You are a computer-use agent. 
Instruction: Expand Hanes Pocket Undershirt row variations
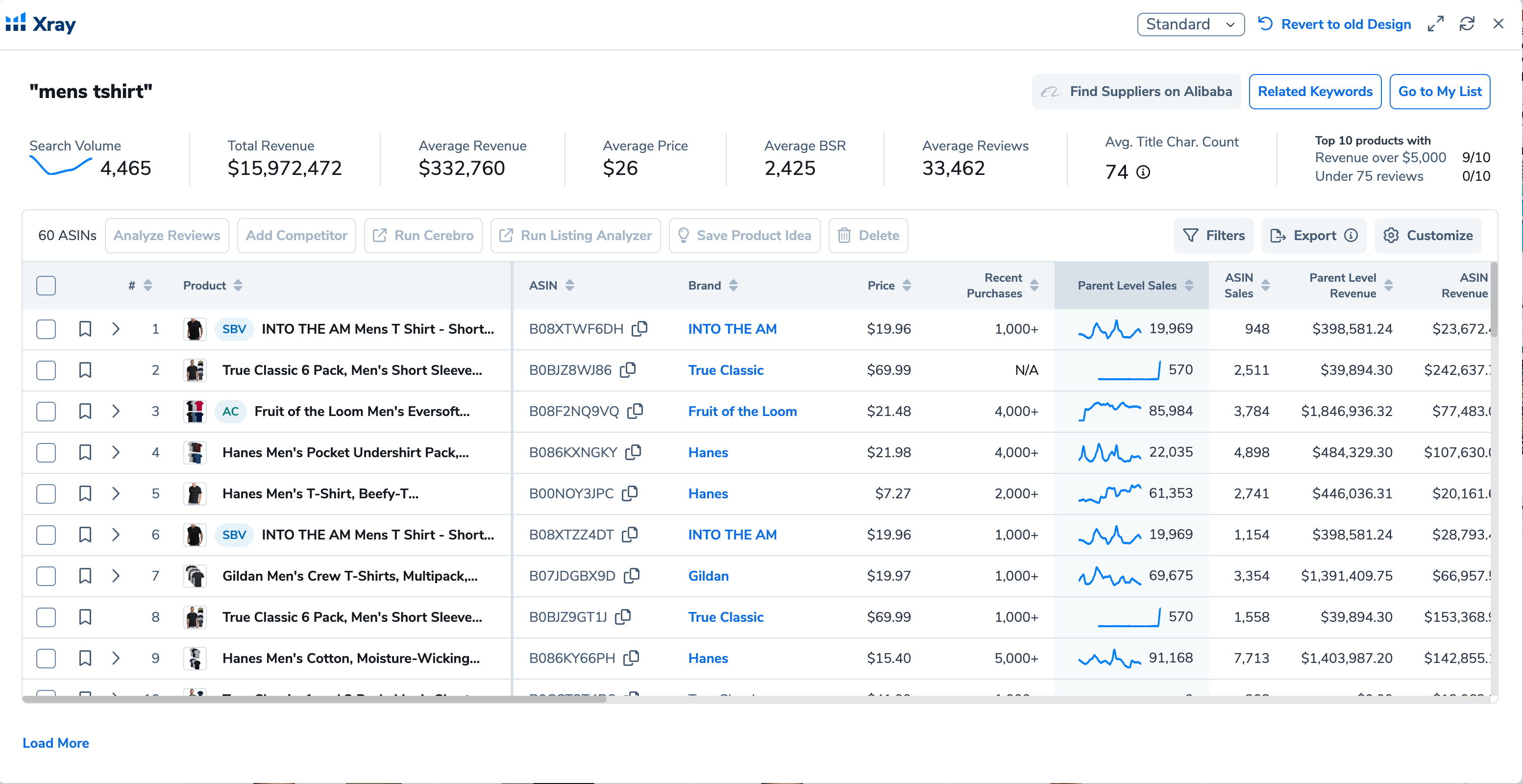(116, 452)
